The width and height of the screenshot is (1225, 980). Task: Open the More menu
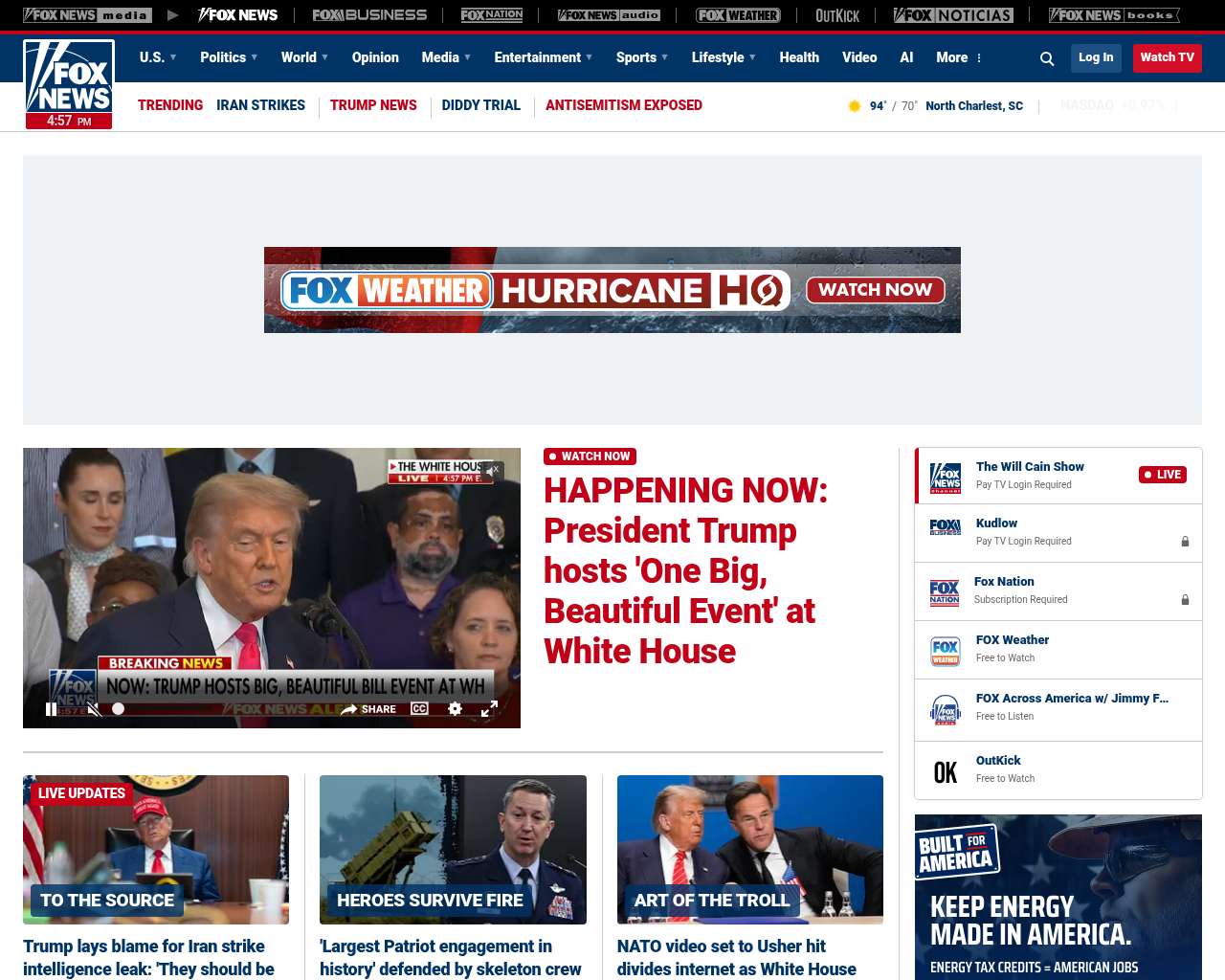click(x=958, y=57)
